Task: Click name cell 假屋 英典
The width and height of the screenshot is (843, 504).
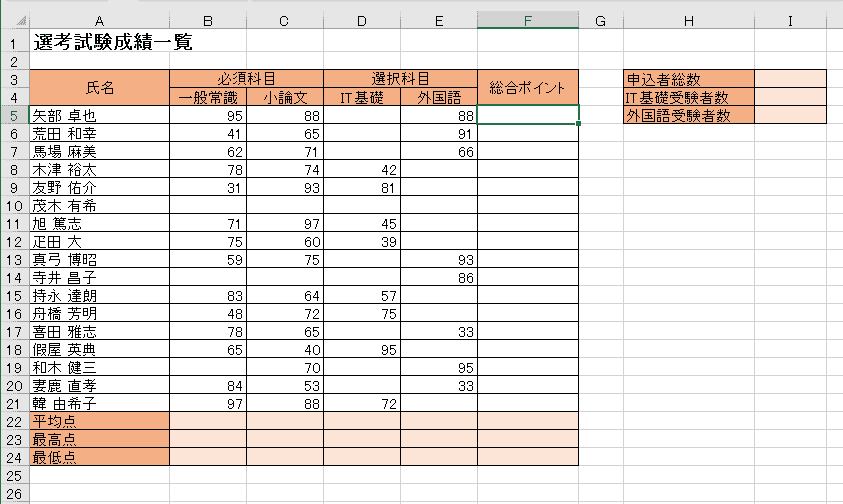Action: point(99,350)
